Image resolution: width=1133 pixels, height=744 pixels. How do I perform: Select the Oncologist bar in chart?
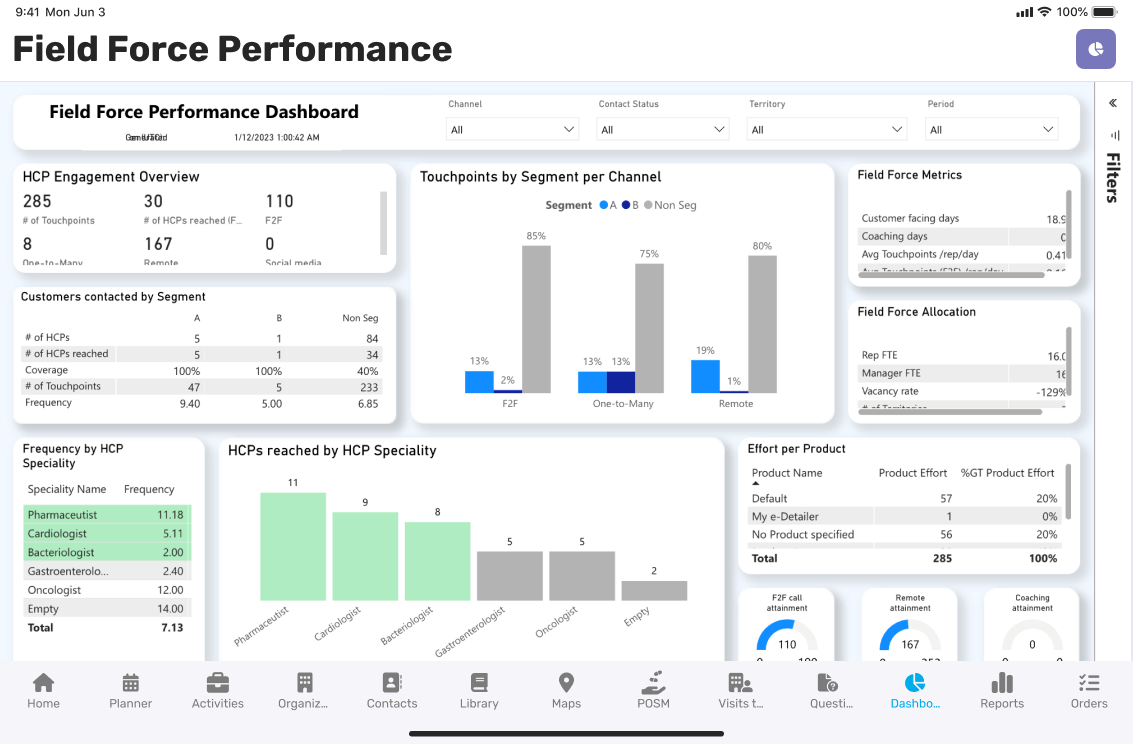[582, 576]
